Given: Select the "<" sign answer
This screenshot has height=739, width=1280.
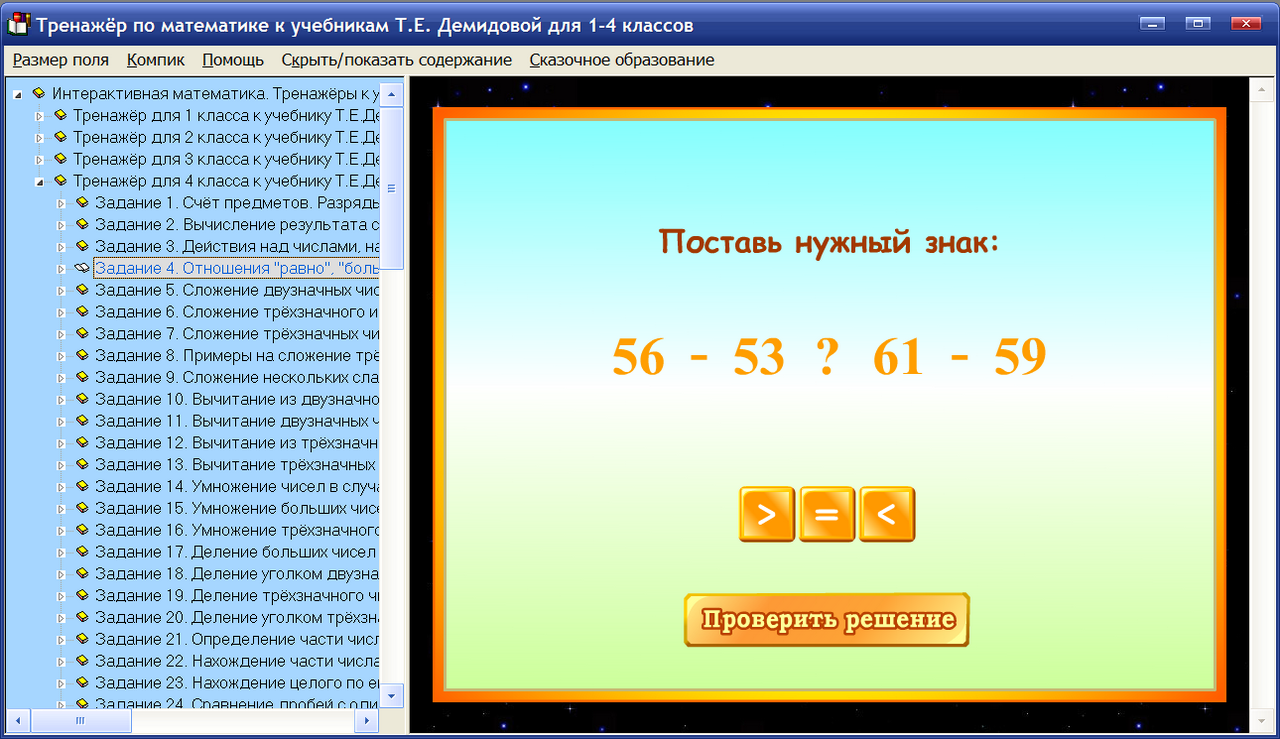Looking at the screenshot, I should [887, 513].
